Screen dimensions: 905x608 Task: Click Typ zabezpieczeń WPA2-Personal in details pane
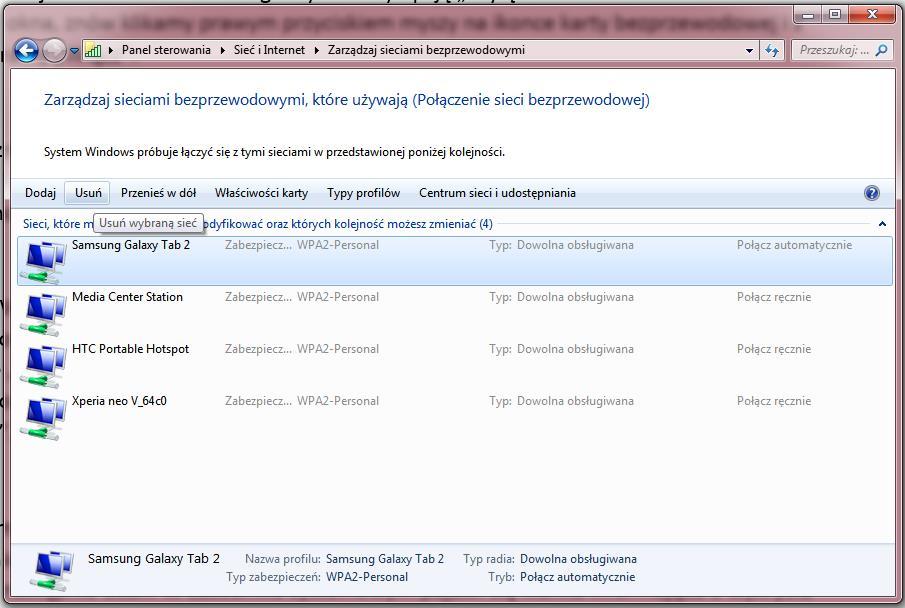[x=367, y=577]
